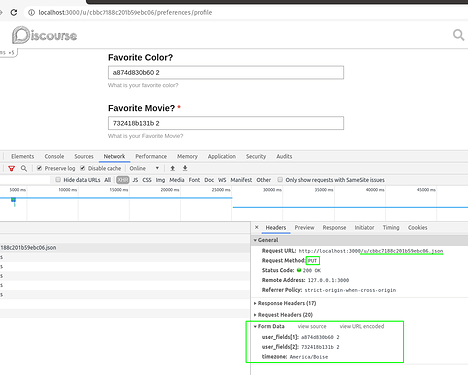Click the 25000 ms mark in timeline overview
This screenshot has width=468, height=375.
pos(221,190)
